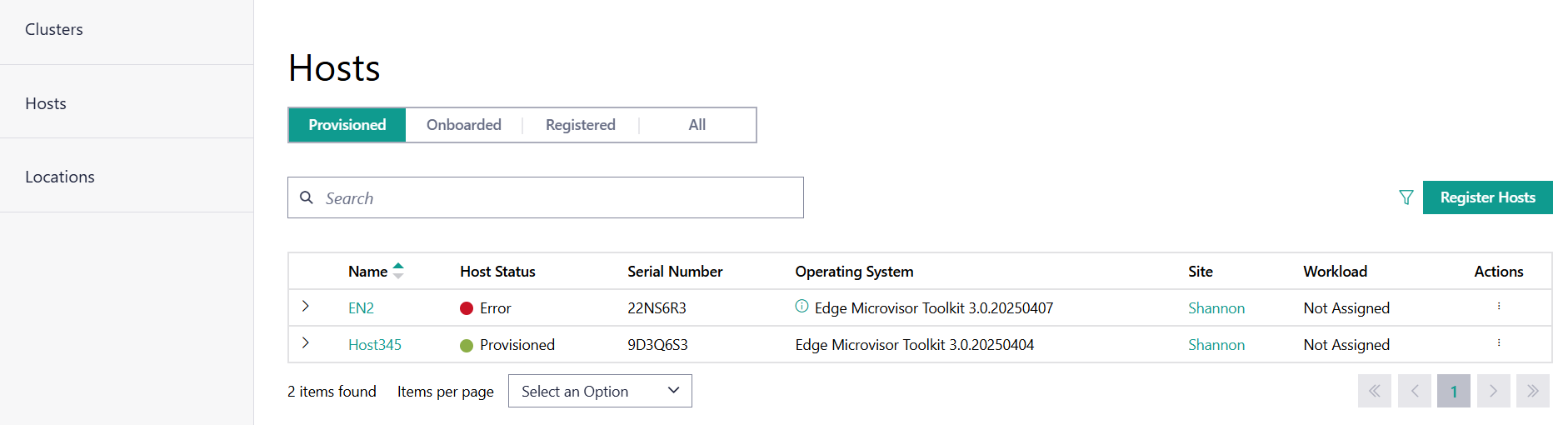Go to the first page of results
Image resolution: width=1568 pixels, height=425 pixels.
click(x=1374, y=391)
